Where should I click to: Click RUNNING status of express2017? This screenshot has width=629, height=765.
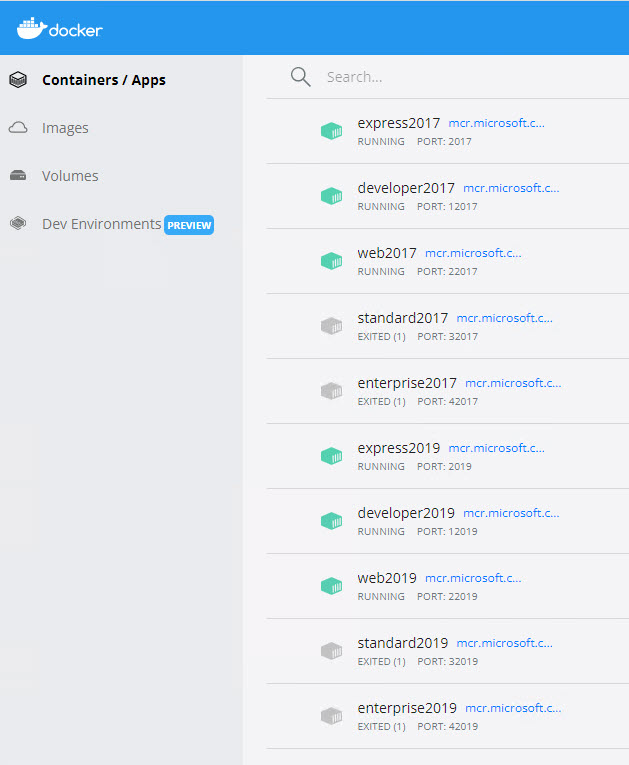click(381, 141)
